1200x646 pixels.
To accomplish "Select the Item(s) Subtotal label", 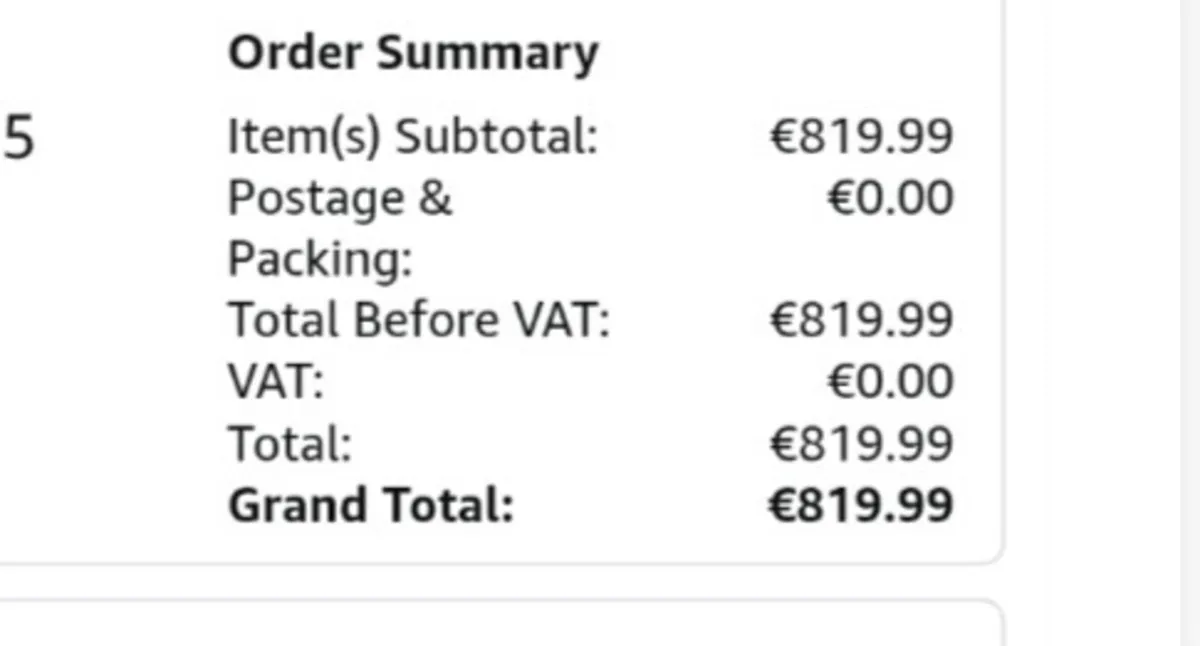I will point(412,137).
